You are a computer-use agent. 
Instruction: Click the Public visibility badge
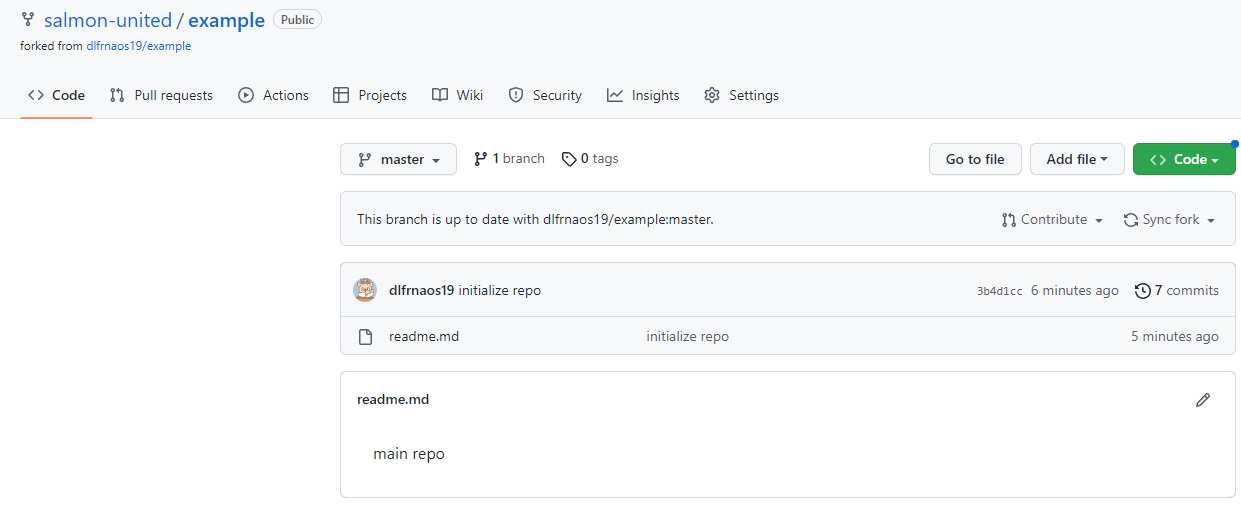click(297, 19)
